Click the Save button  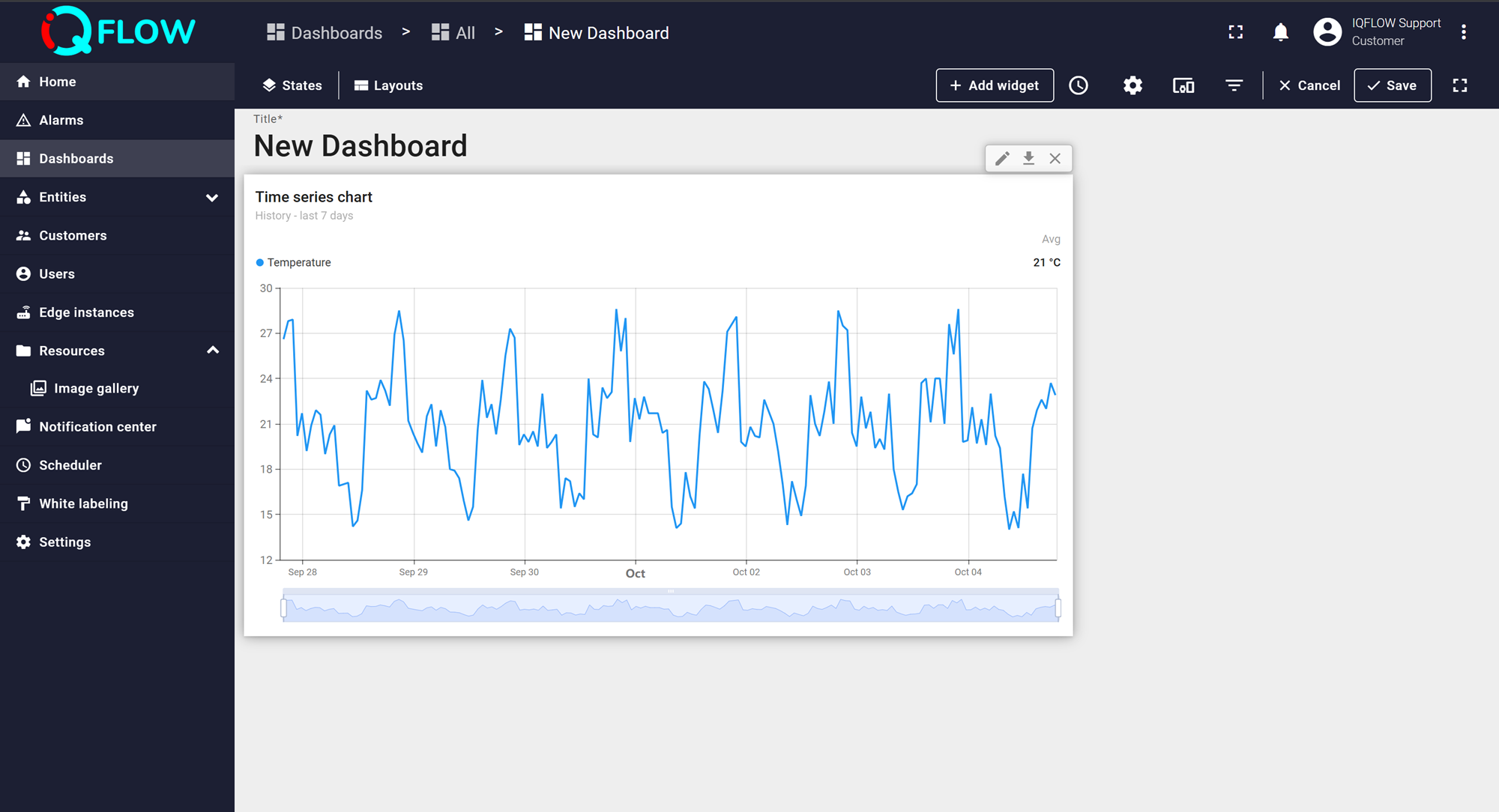[x=1392, y=85]
